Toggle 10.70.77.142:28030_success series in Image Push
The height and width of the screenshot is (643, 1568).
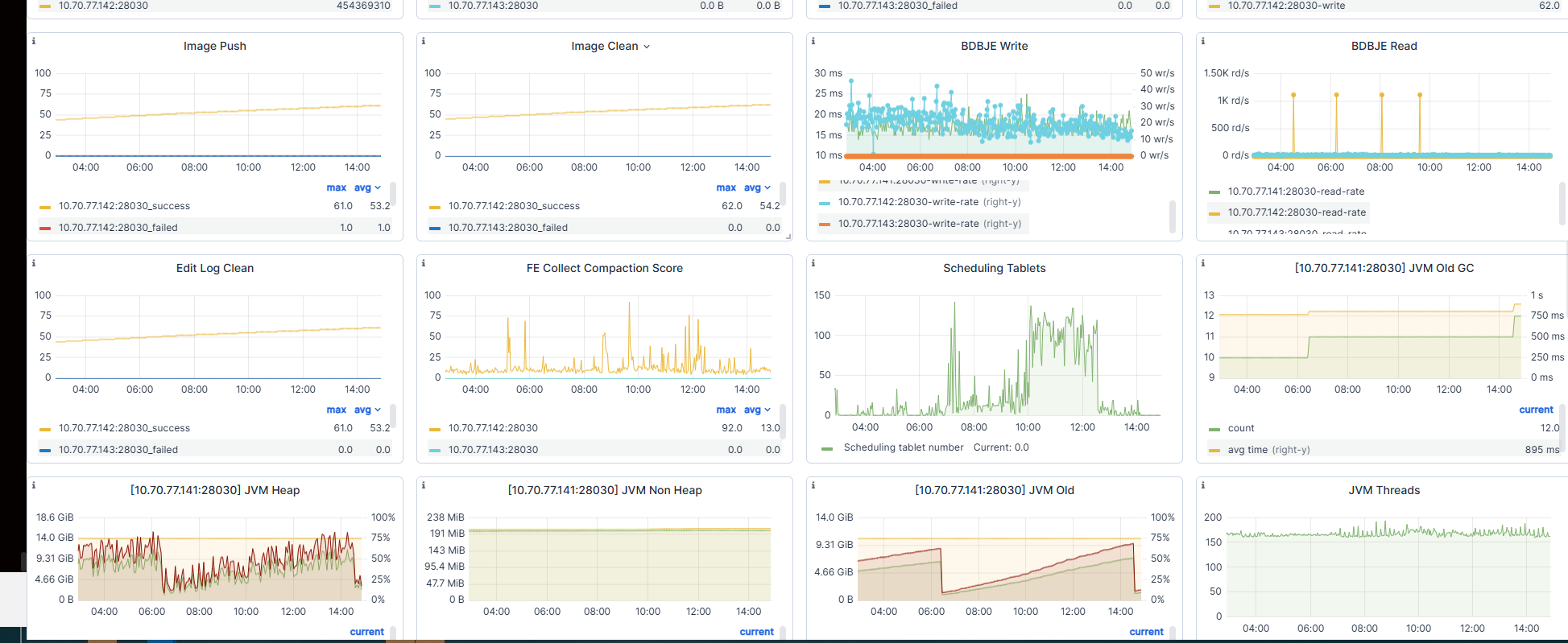[x=124, y=206]
